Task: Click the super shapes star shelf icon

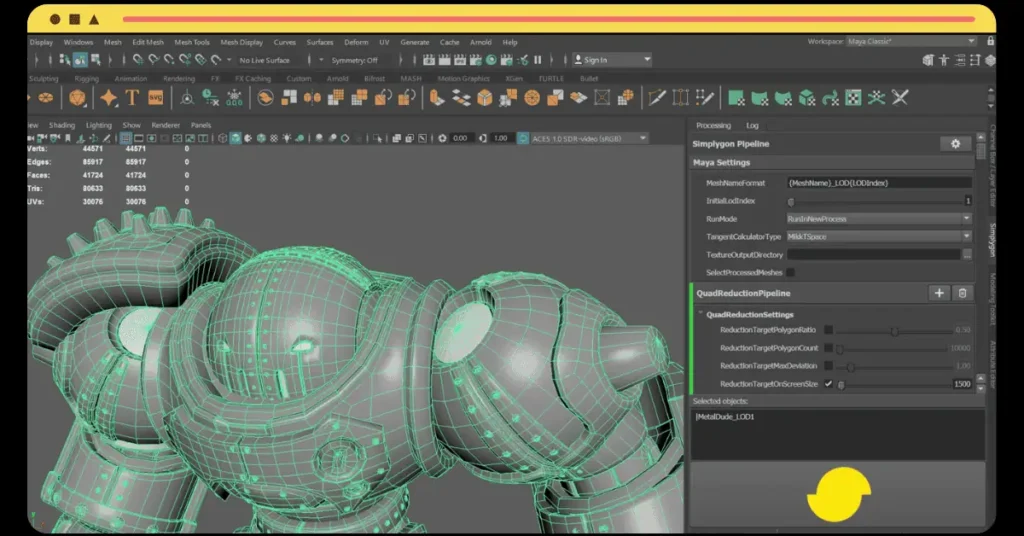Action: tap(108, 98)
